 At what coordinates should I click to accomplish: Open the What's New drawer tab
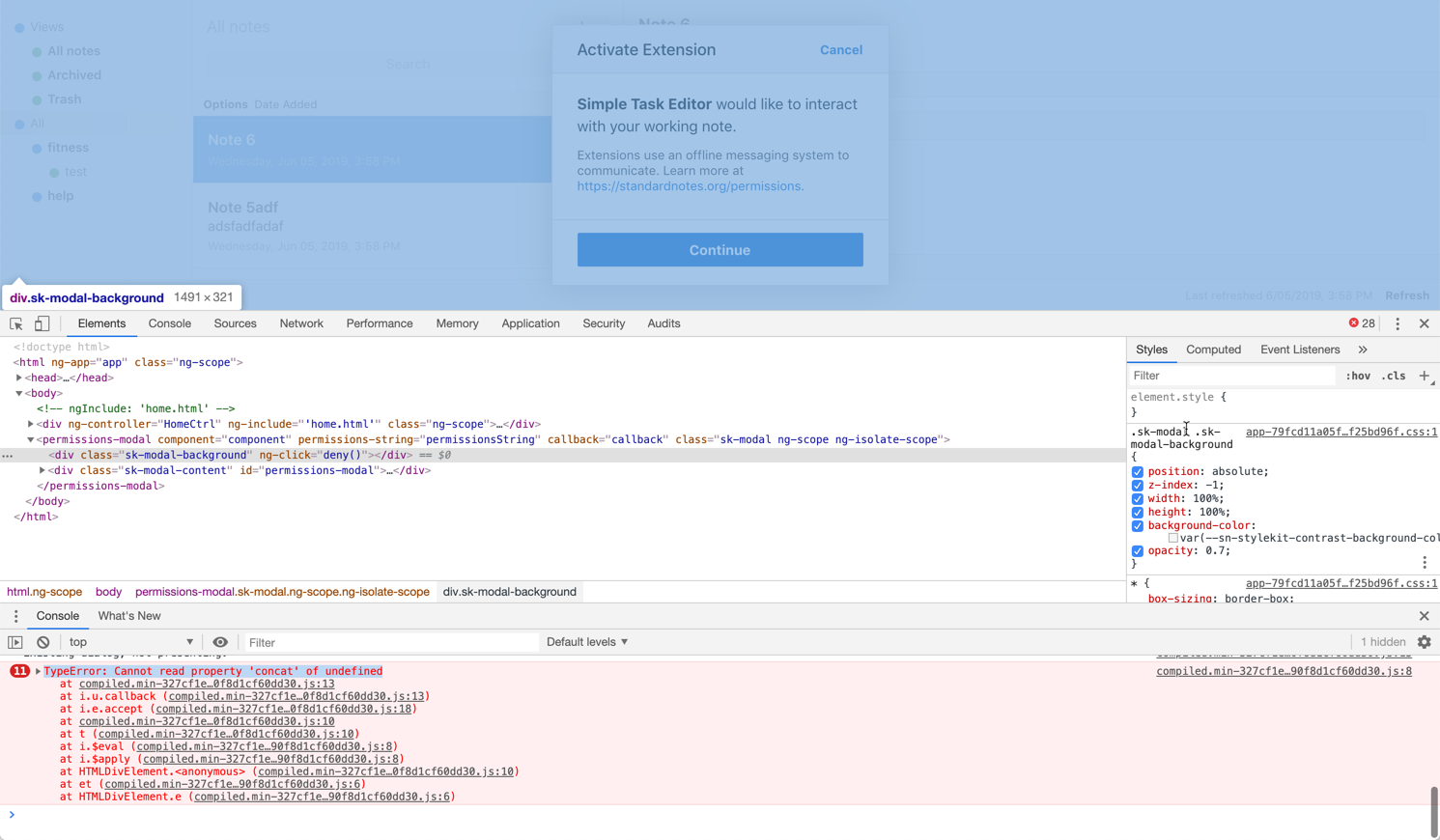129,616
